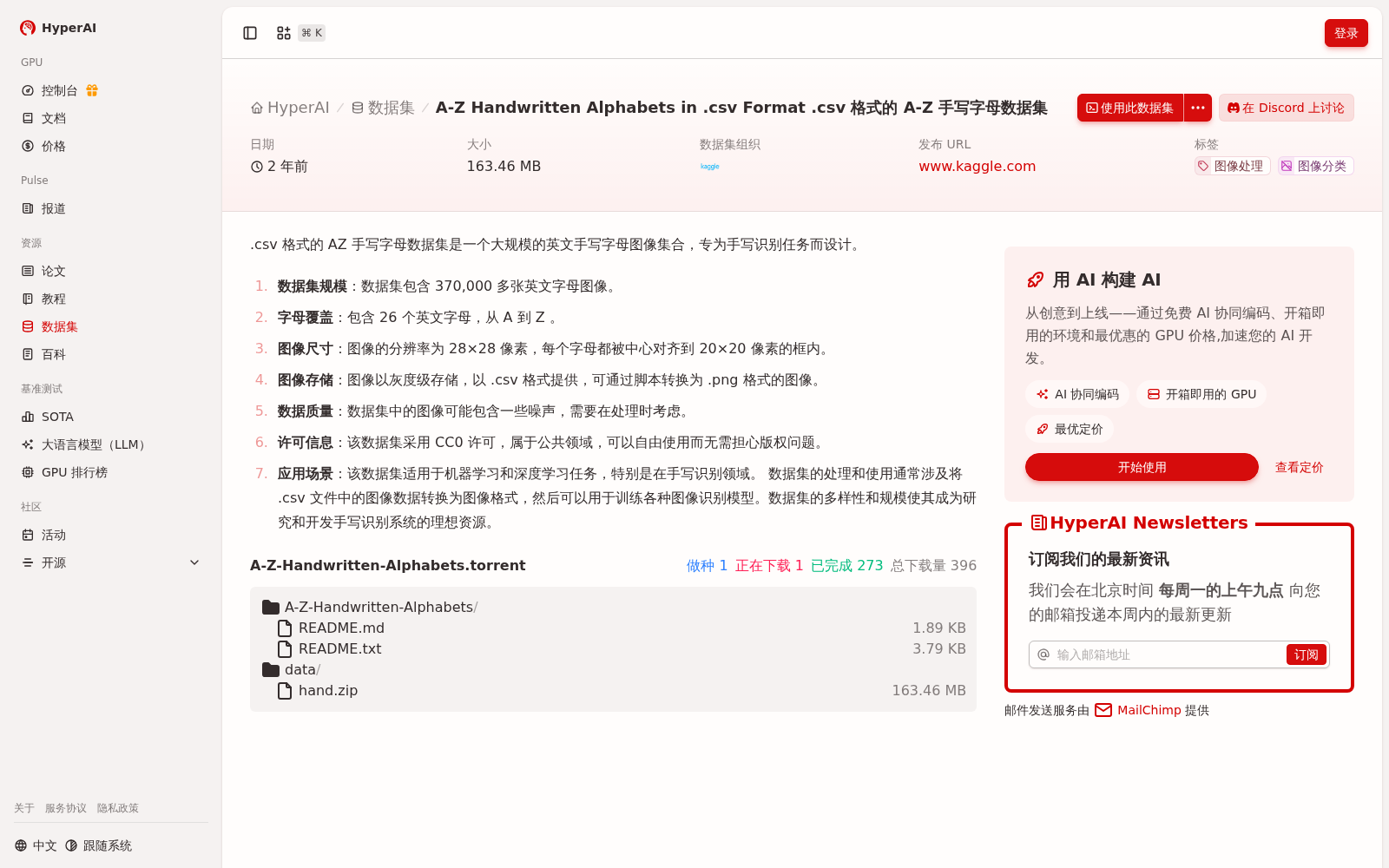Click the README.md file icon
The width and height of the screenshot is (1389, 868).
click(285, 628)
